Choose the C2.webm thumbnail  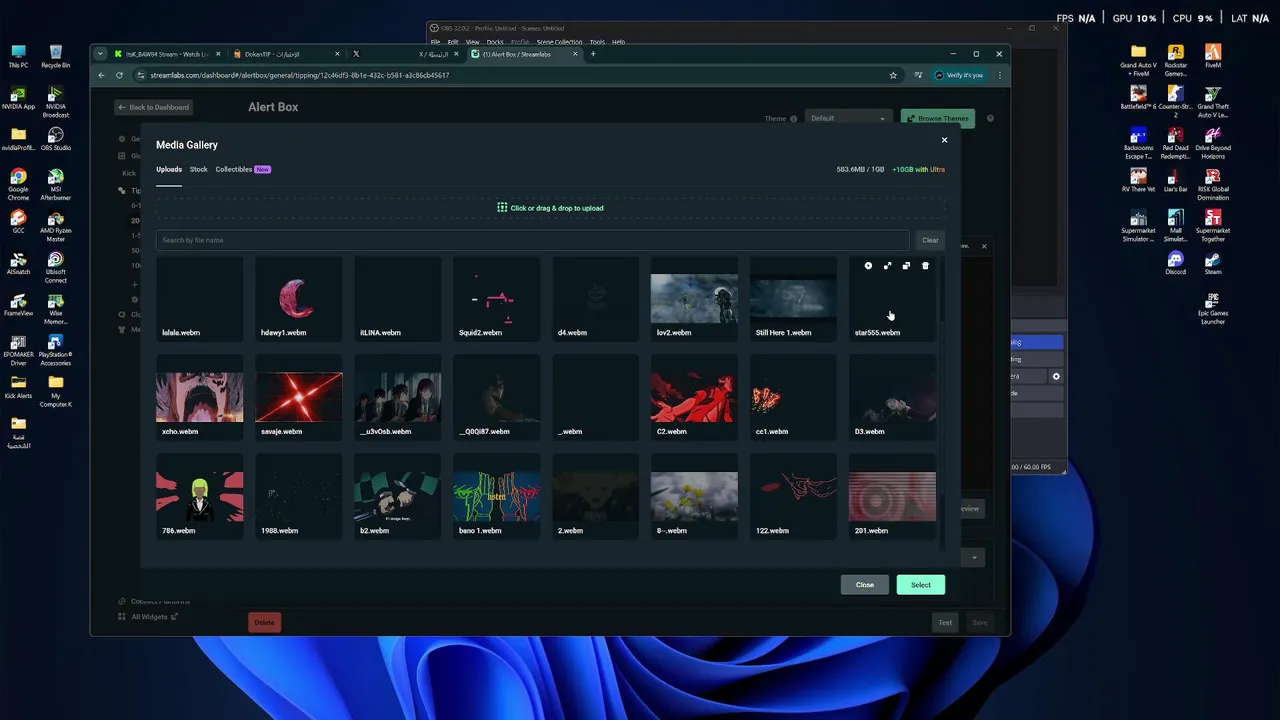tap(694, 397)
